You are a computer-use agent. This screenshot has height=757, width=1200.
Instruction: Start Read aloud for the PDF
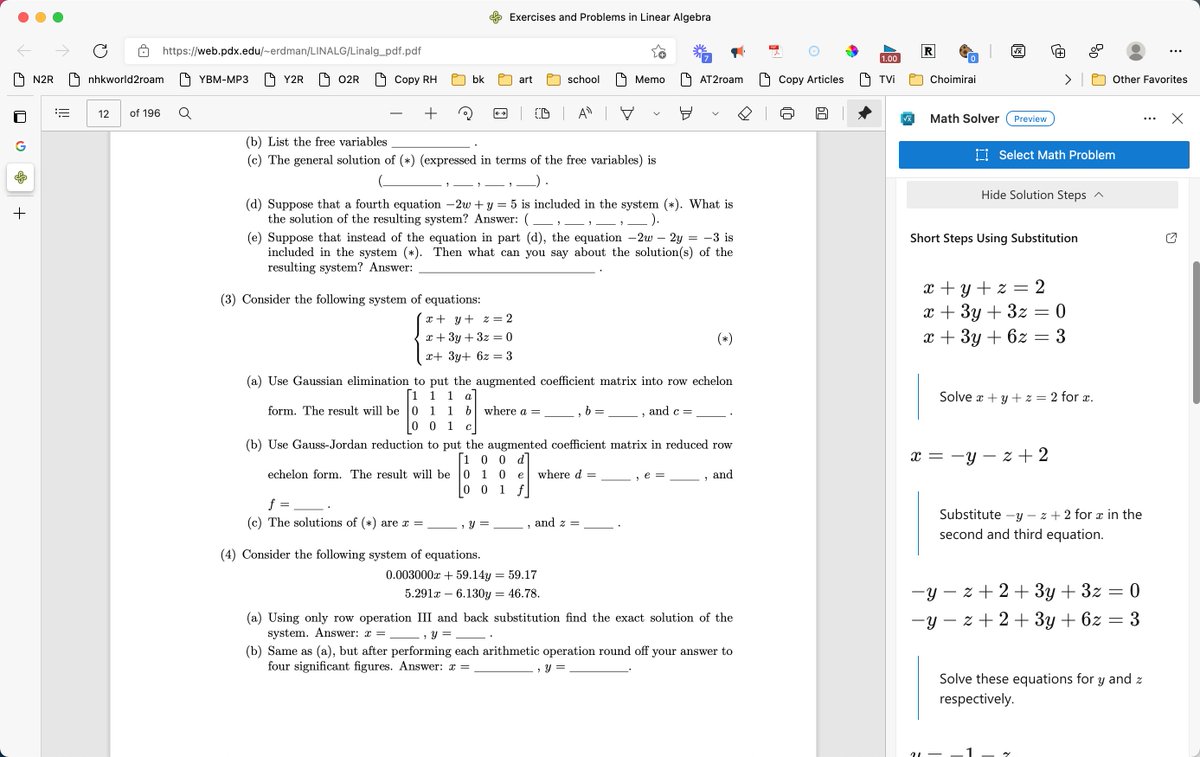coord(584,114)
